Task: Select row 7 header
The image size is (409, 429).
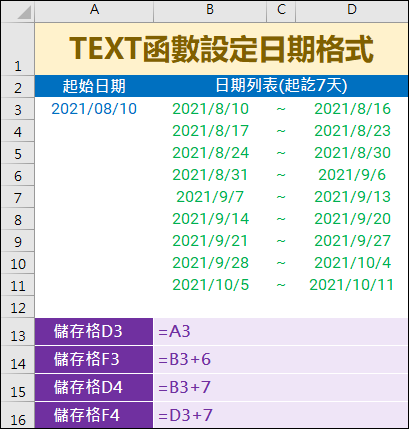Action: point(18,197)
